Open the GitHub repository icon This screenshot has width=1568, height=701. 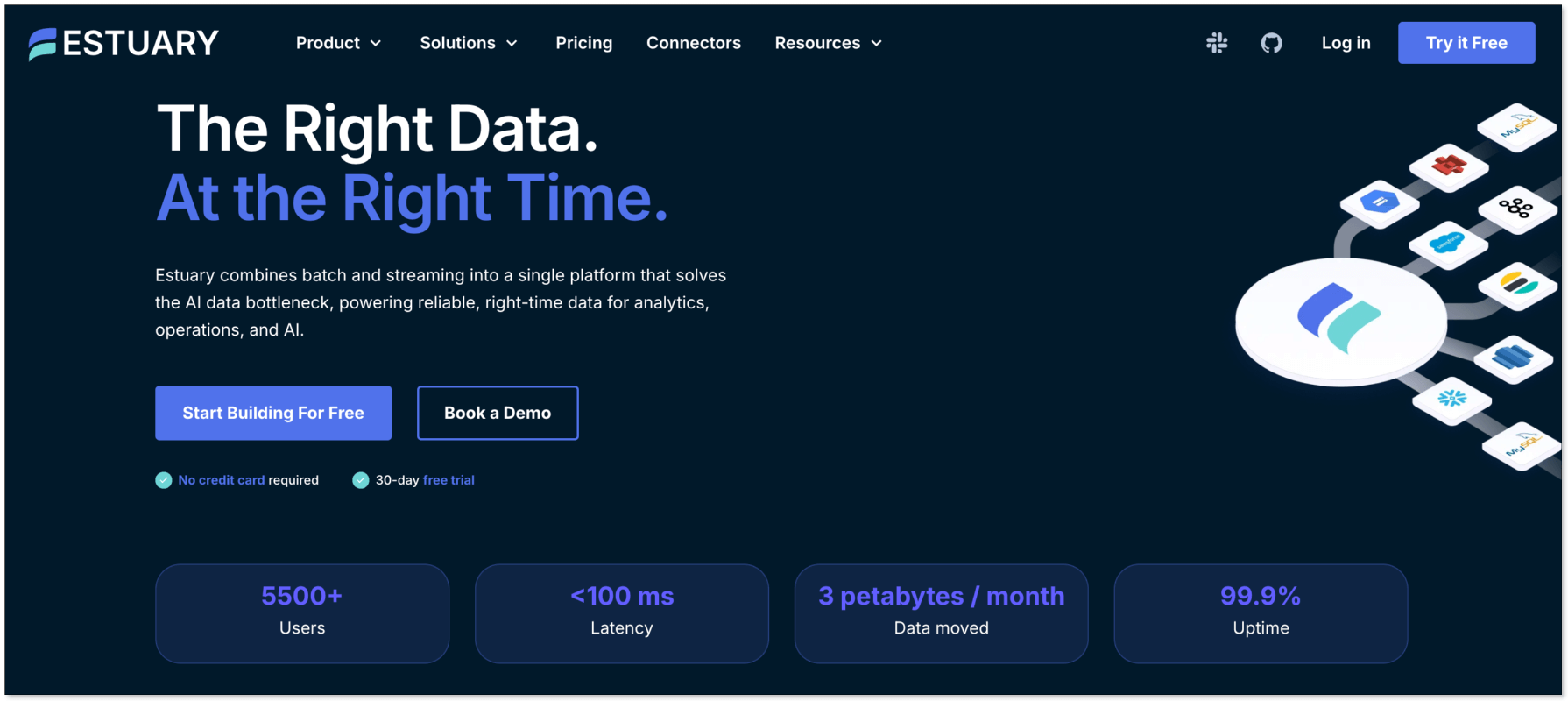tap(1271, 43)
